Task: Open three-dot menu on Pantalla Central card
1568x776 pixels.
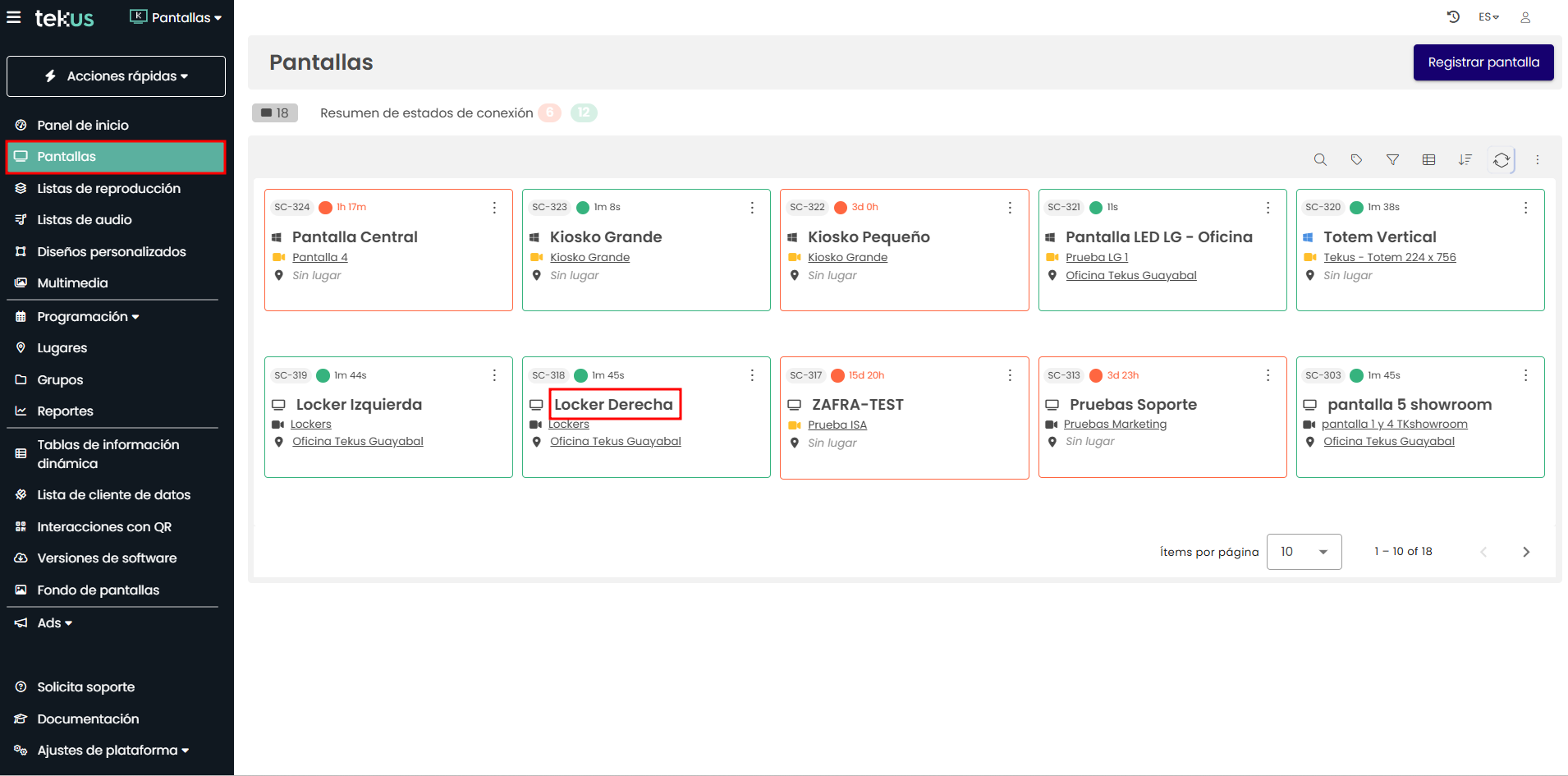Action: coord(494,208)
